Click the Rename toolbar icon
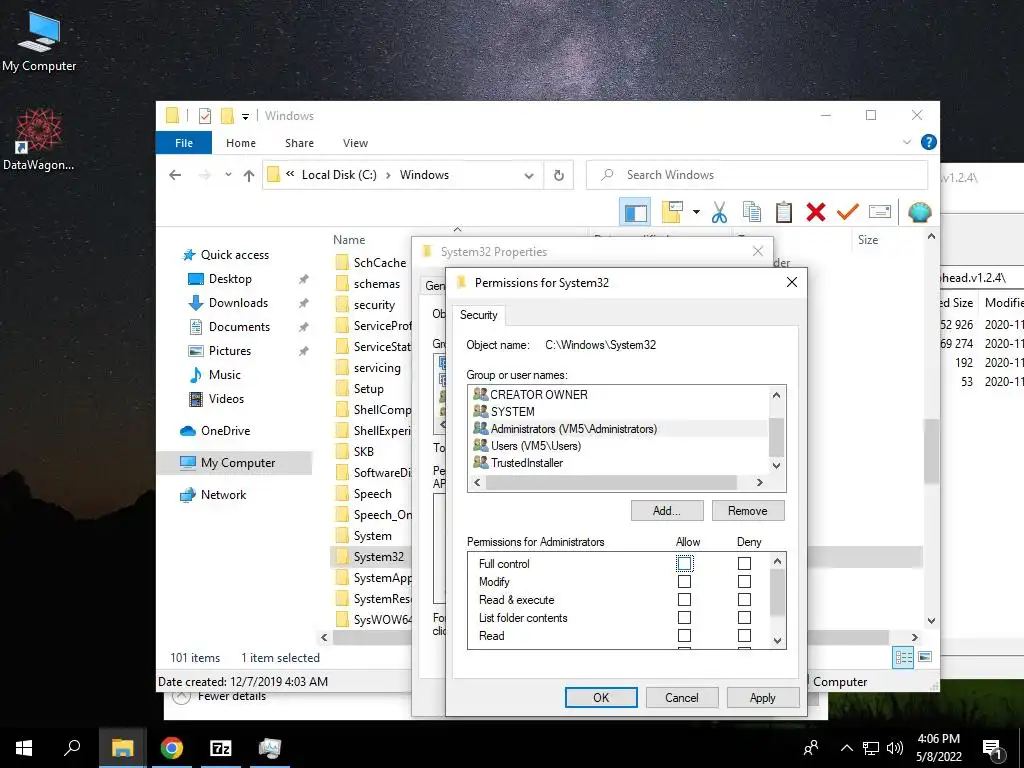Screen dimensions: 1024x768 click(x=880, y=212)
